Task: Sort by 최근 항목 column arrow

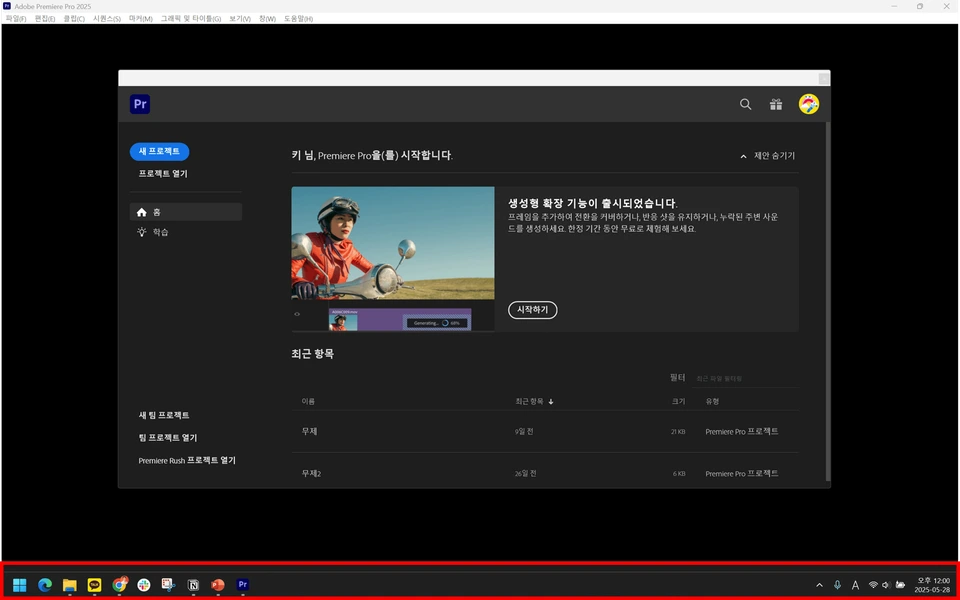Action: tap(550, 402)
